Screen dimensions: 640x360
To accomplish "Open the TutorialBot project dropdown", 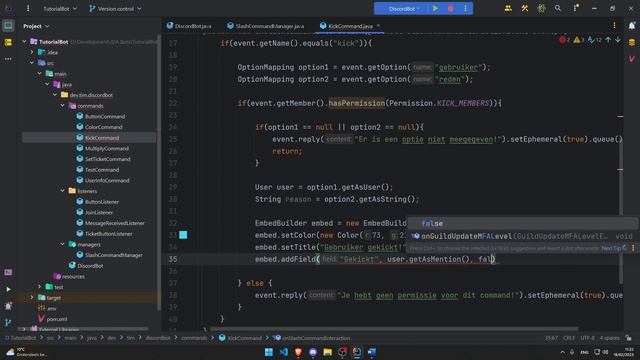I will click(x=60, y=9).
